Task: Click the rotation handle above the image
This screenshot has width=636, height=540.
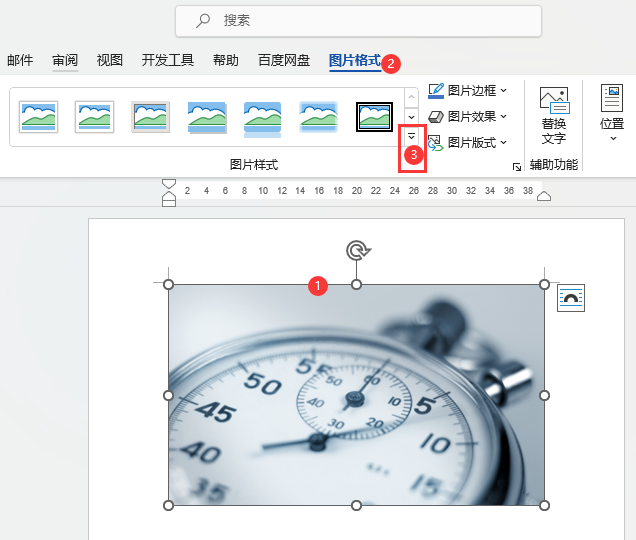Action: (357, 250)
